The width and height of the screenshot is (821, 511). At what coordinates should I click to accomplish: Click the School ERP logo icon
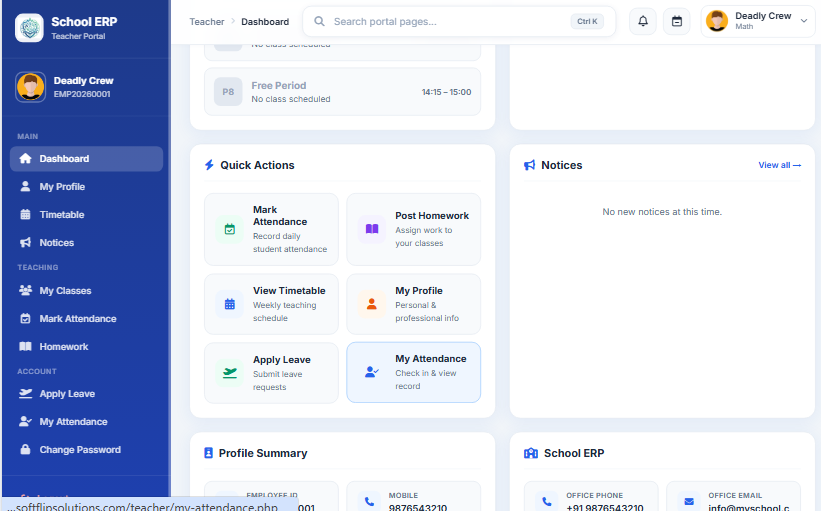point(29,28)
